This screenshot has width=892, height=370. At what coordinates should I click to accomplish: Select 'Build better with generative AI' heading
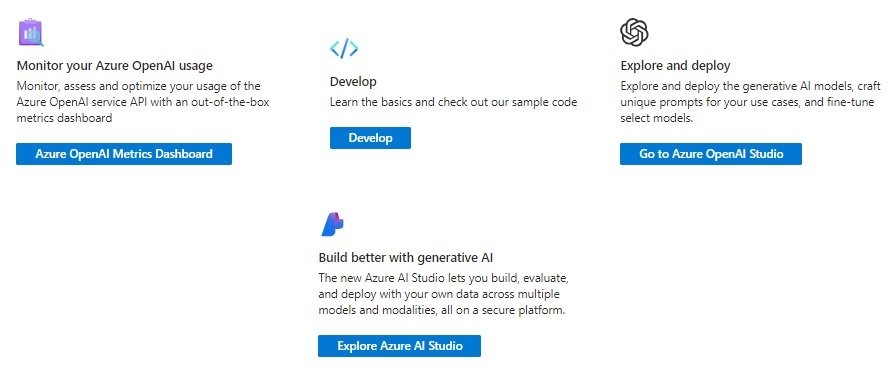tap(406, 257)
